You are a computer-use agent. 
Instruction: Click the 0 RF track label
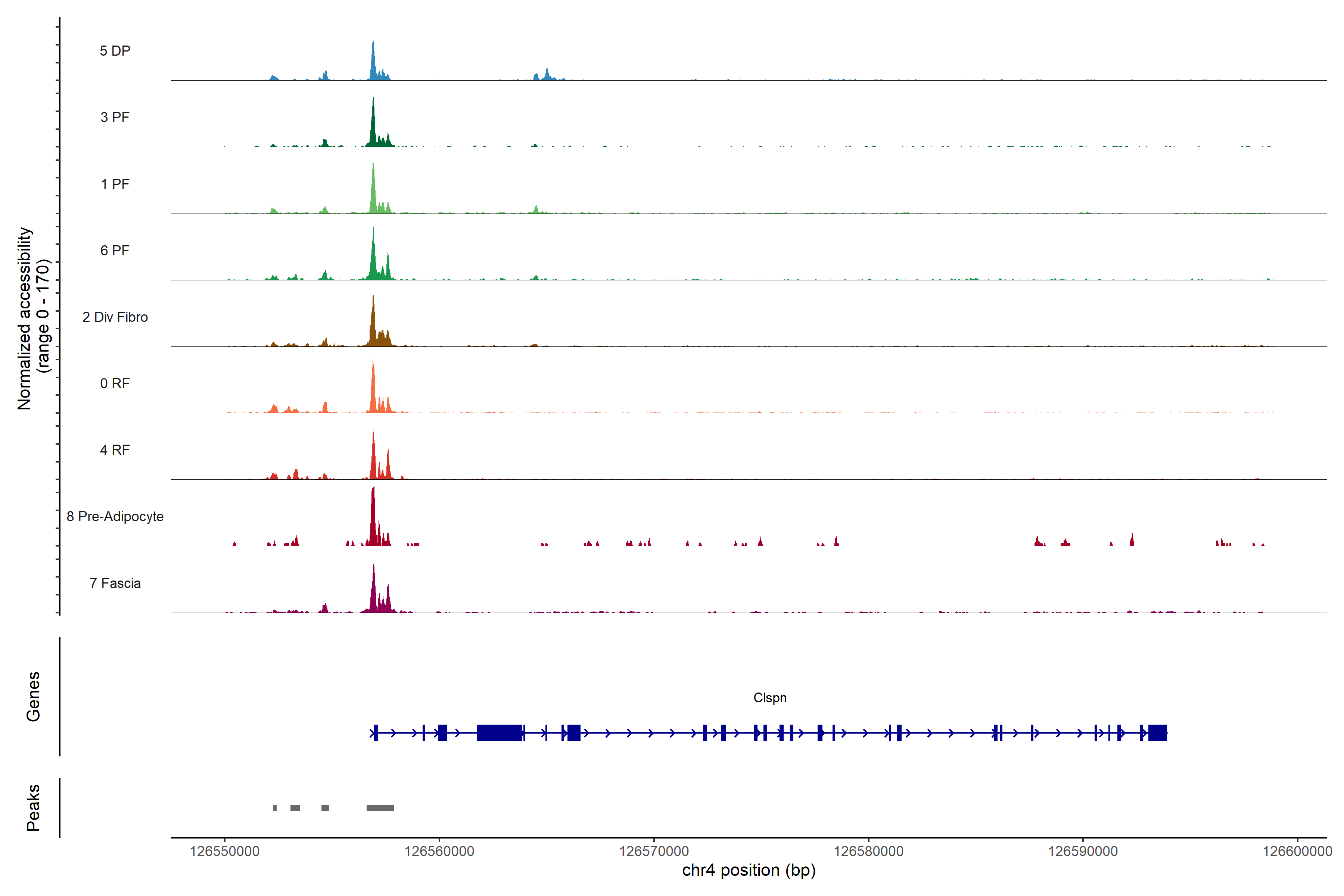[115, 383]
